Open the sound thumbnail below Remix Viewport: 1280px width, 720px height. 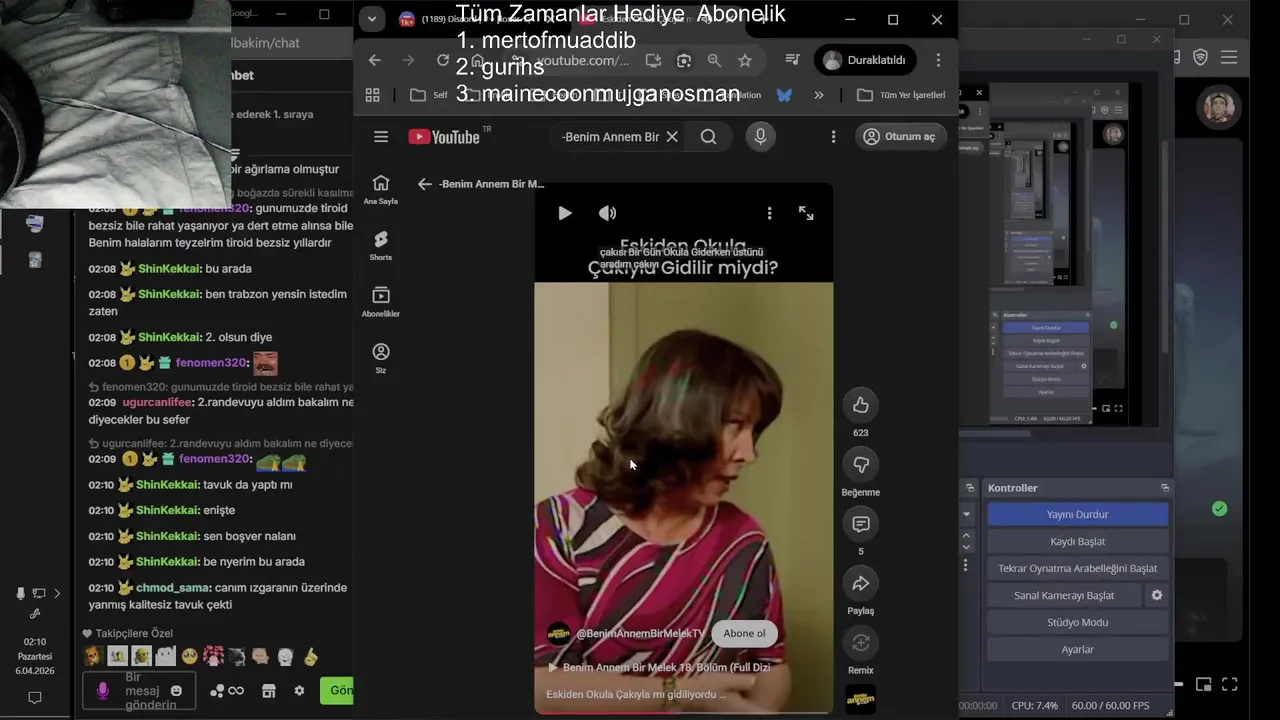coord(860,699)
